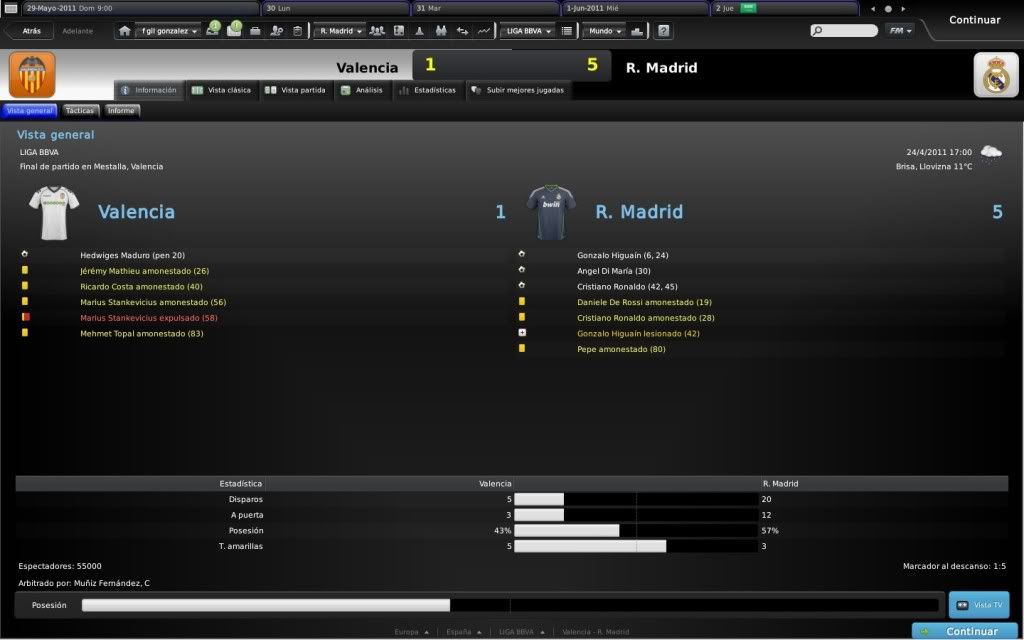This screenshot has height=640, width=1024.
Task: Click the briefcase icon in the toolbar
Action: 255,31
